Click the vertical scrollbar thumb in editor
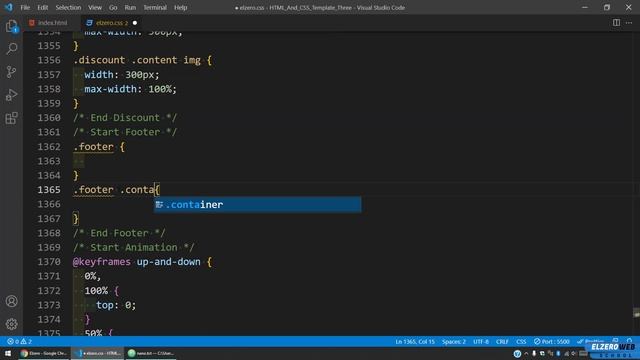 636,313
